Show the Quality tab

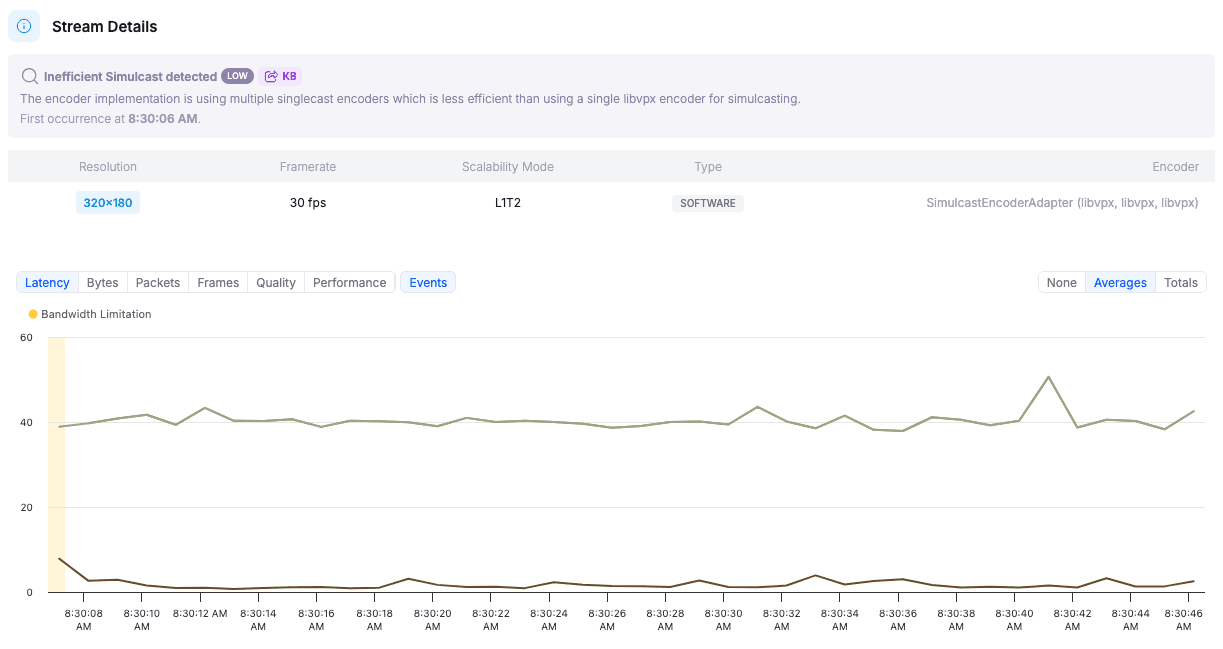pos(276,283)
